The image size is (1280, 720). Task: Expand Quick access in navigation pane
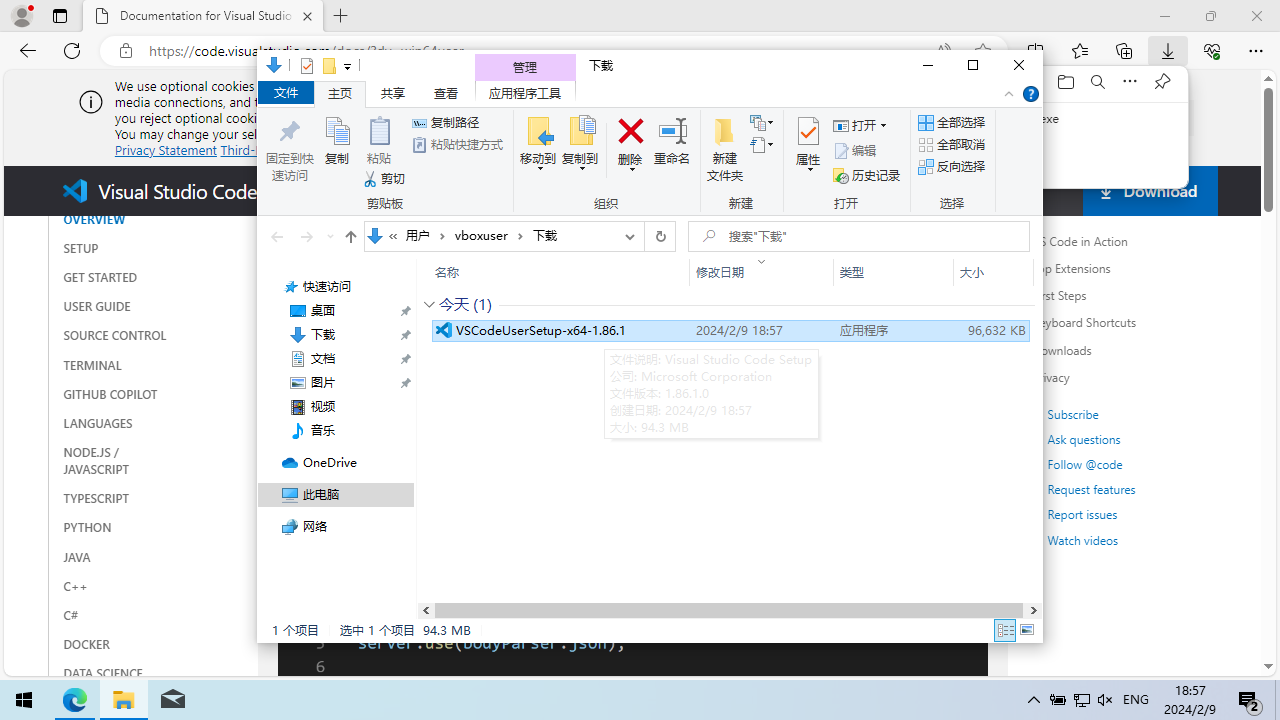[x=325, y=286]
